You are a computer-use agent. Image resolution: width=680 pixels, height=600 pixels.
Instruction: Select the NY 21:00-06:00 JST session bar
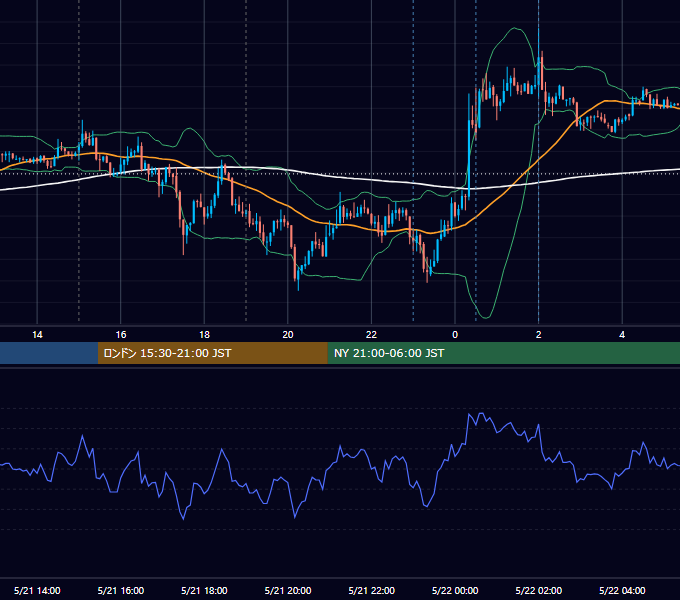503,353
